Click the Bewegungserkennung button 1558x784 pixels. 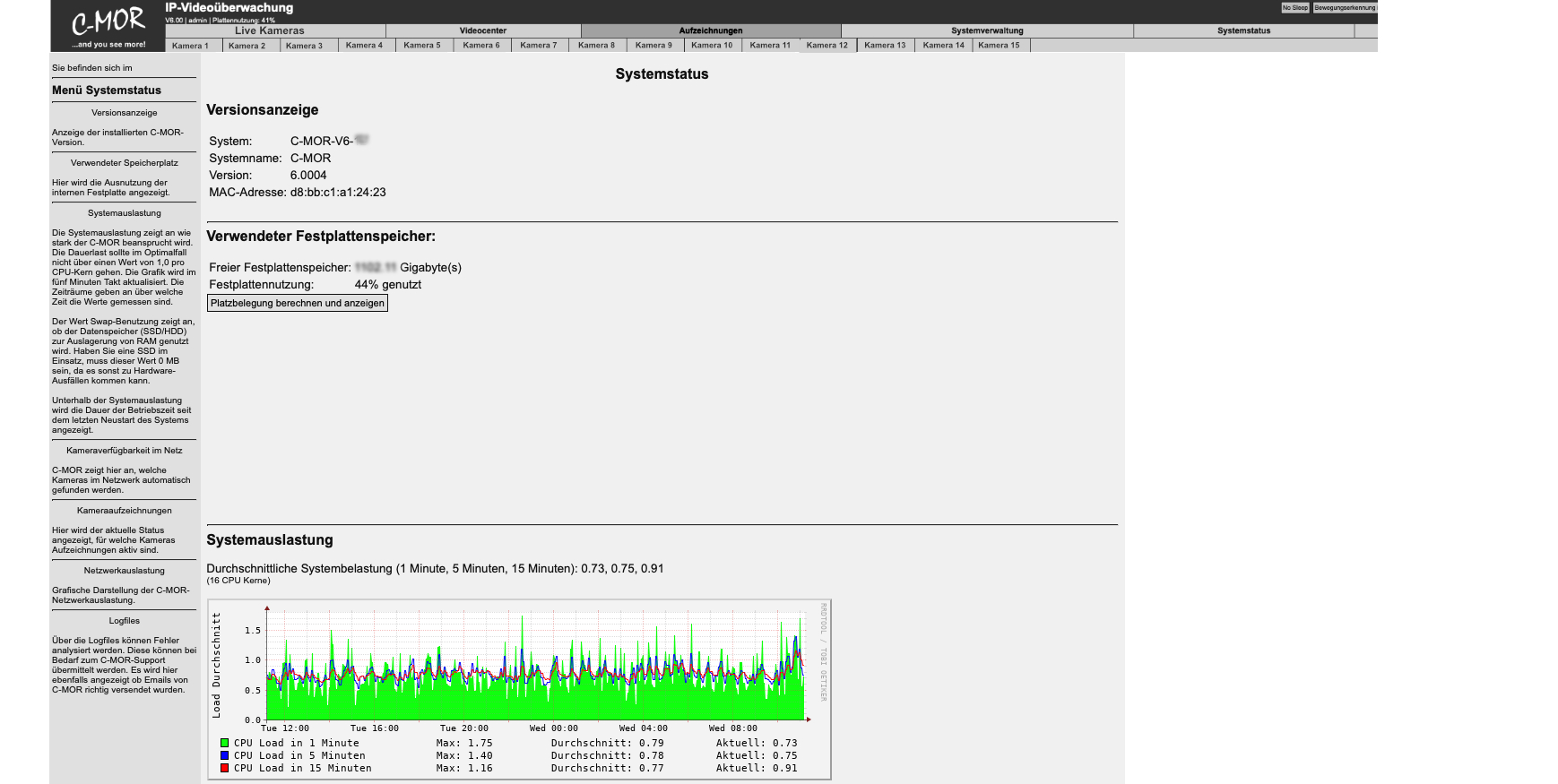[x=1345, y=7]
